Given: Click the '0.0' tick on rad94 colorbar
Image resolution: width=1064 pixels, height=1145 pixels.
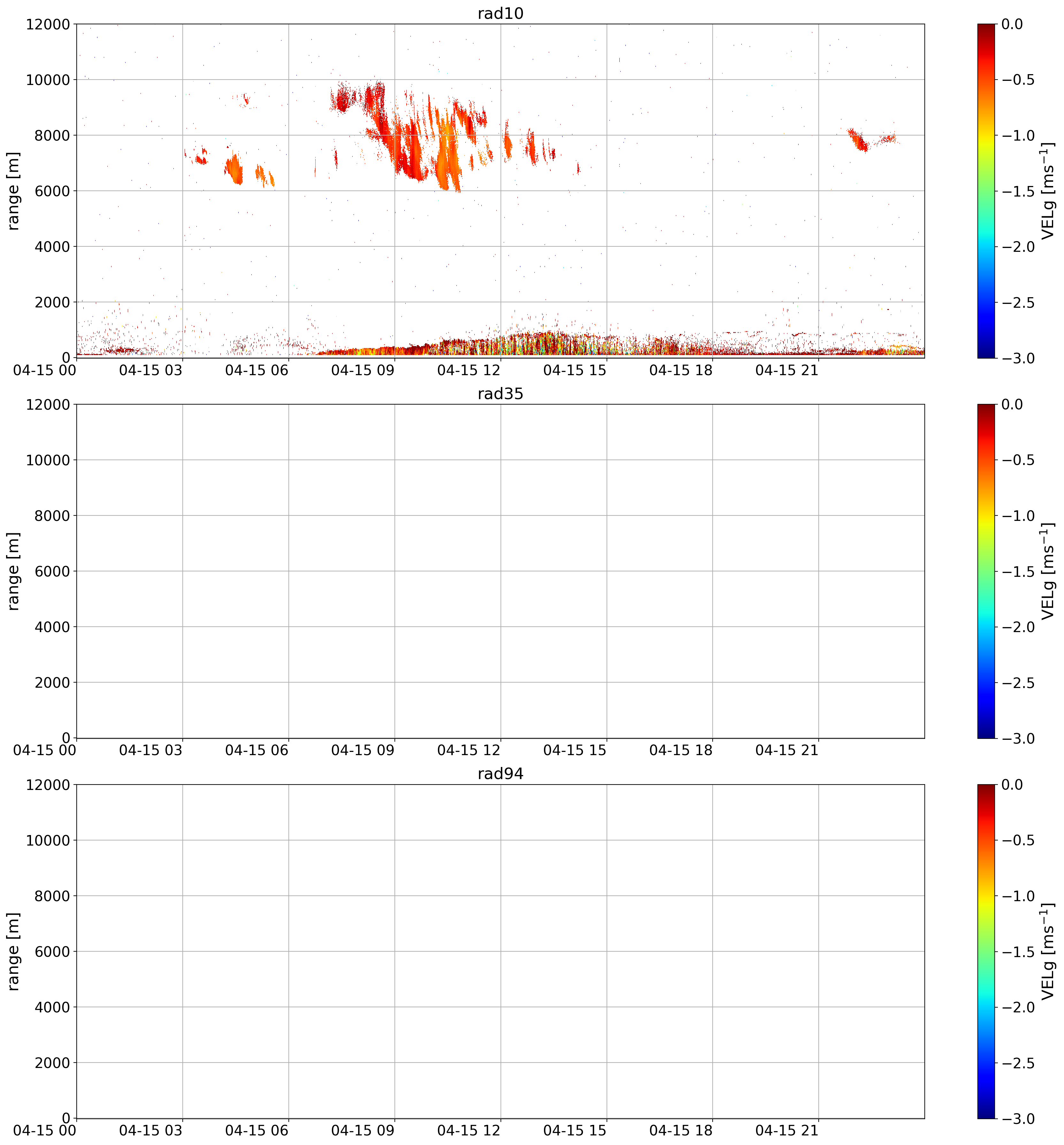Looking at the screenshot, I should tap(1012, 785).
